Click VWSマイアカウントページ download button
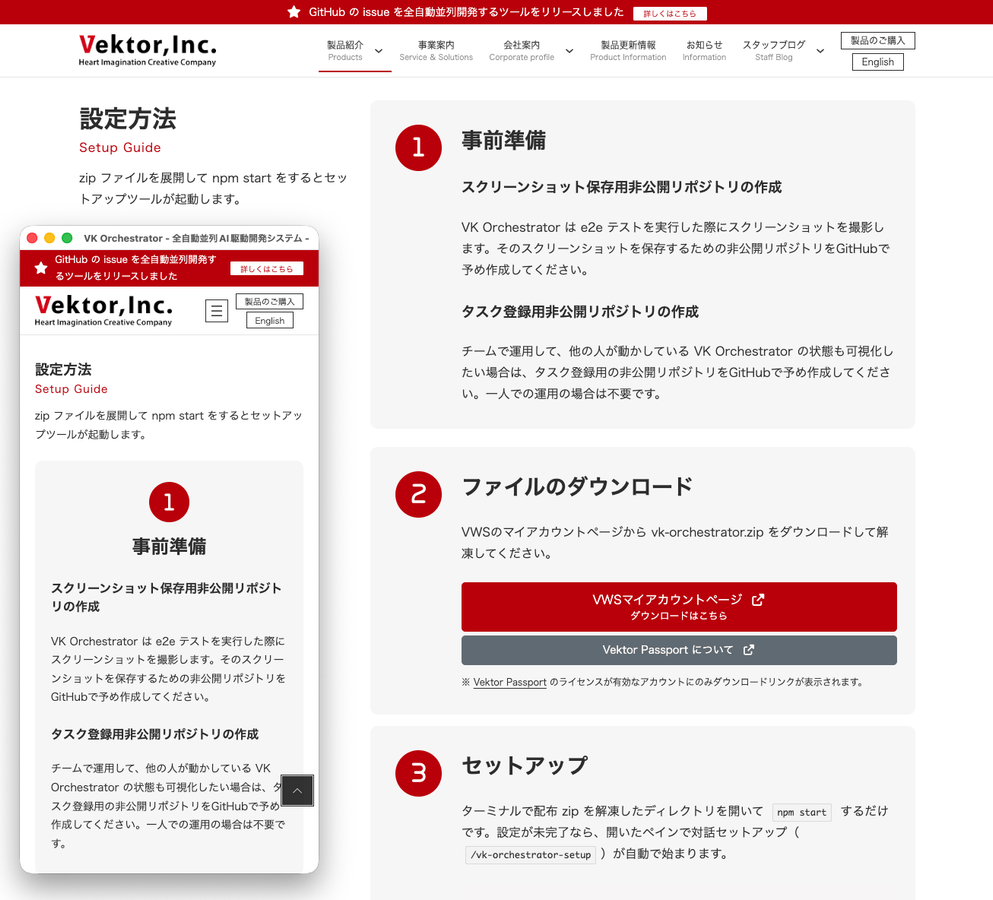 pos(679,606)
